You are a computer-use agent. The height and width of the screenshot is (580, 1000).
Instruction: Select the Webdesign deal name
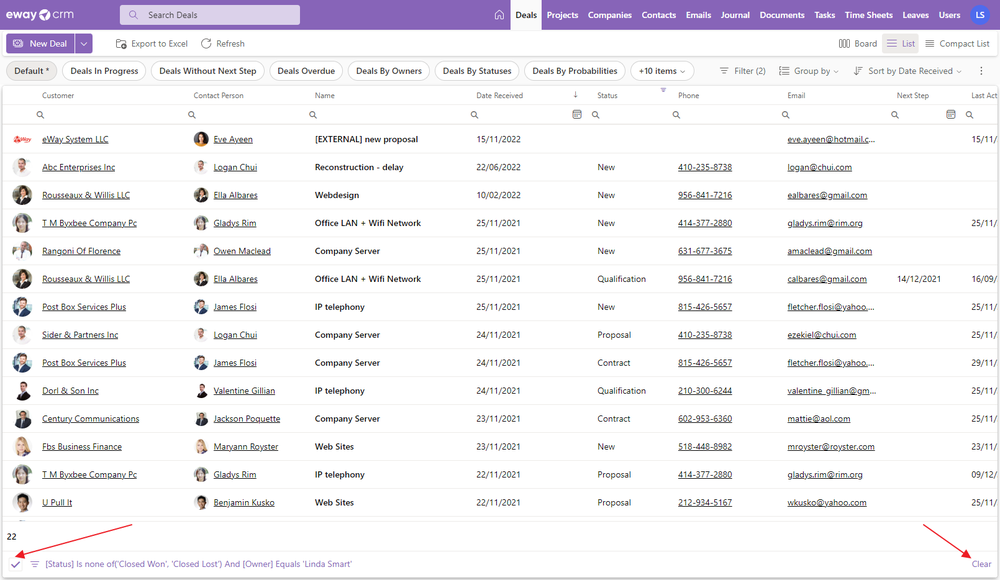click(337, 195)
